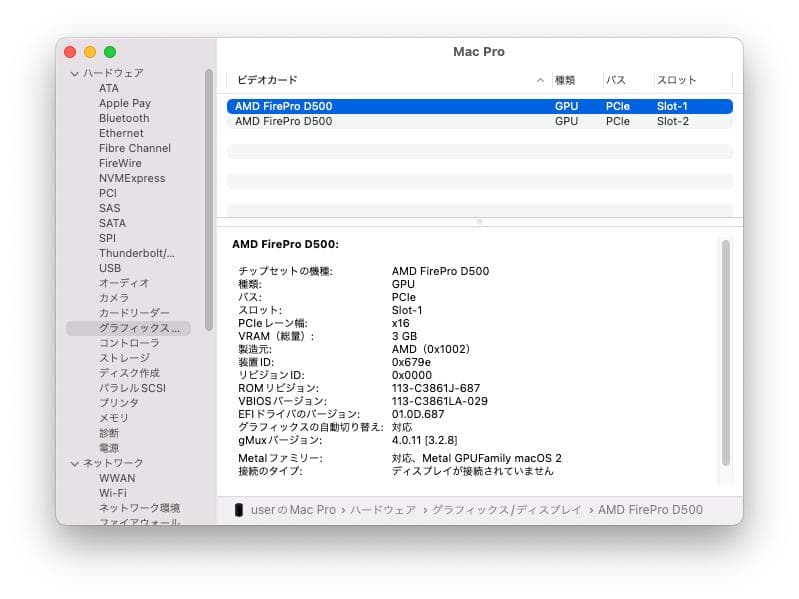Open コントローラ in the sidebar
Viewport: 799px width, 599px height.
[129, 343]
